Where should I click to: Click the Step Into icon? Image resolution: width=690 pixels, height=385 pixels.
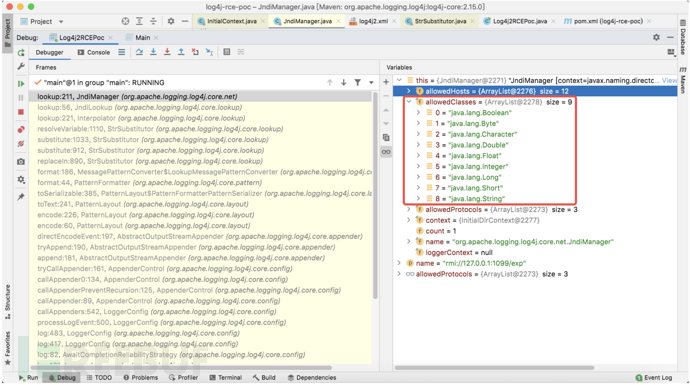pos(153,52)
